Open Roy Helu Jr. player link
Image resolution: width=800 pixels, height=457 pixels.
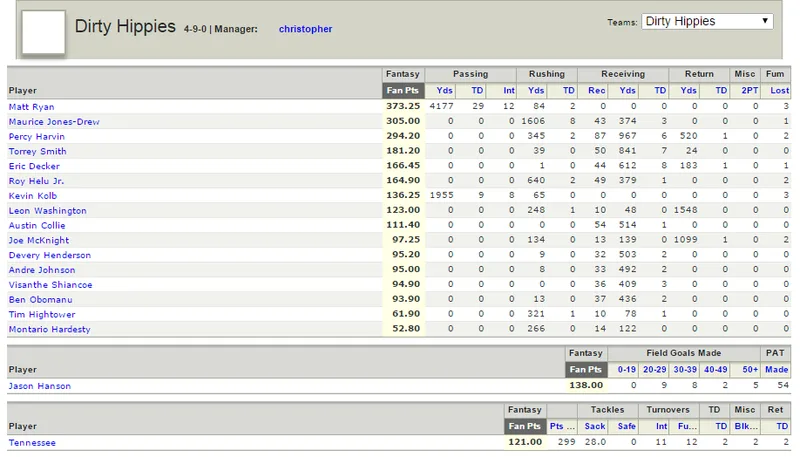tap(36, 181)
